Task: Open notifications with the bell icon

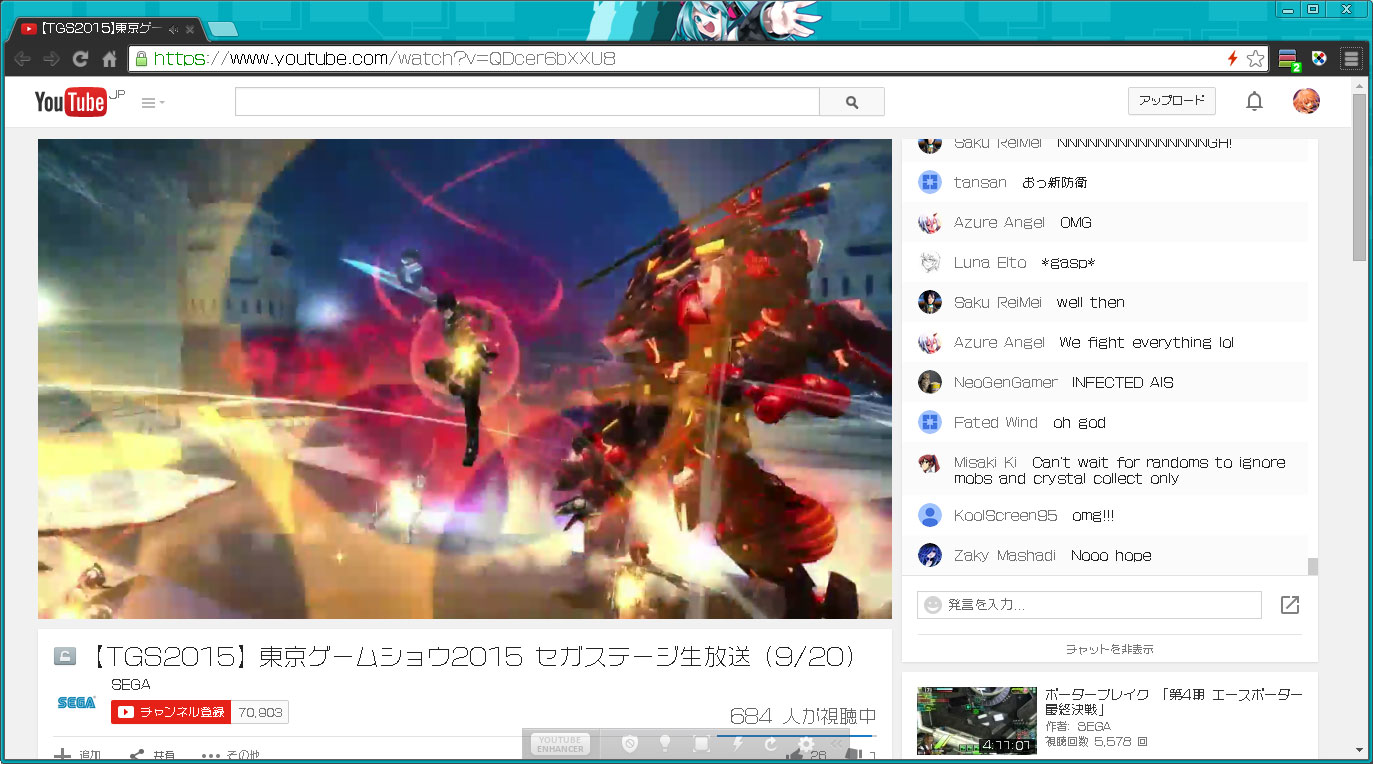Action: 1254,101
